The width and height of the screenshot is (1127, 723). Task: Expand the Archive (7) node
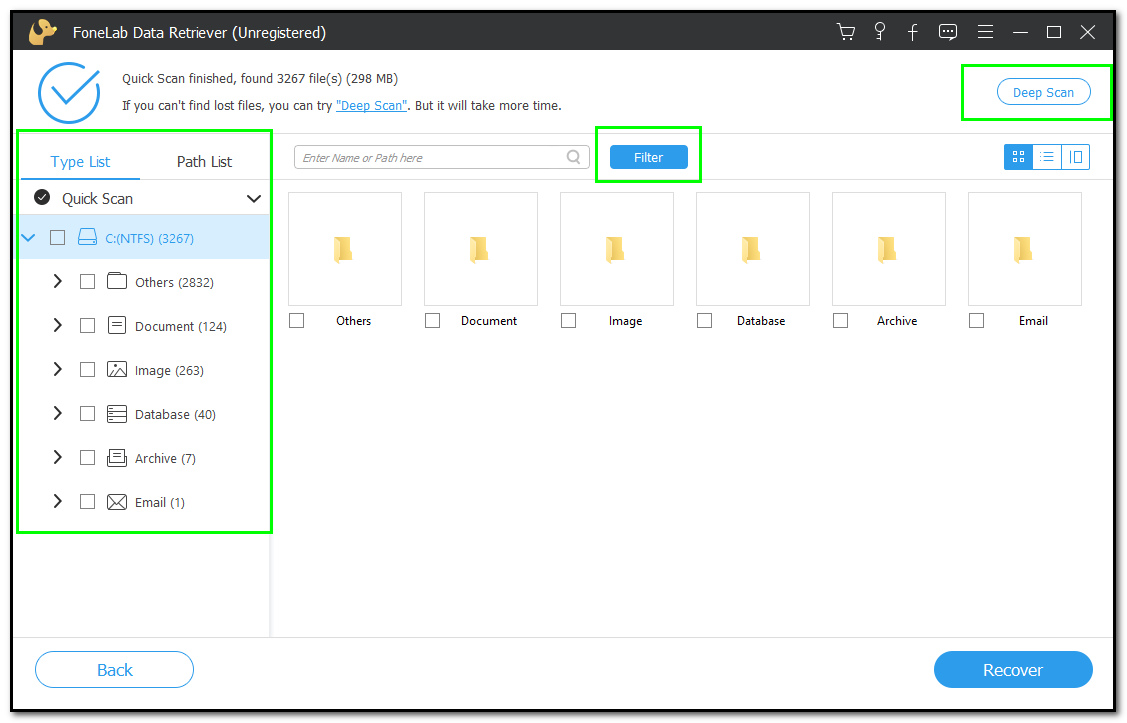(x=58, y=458)
